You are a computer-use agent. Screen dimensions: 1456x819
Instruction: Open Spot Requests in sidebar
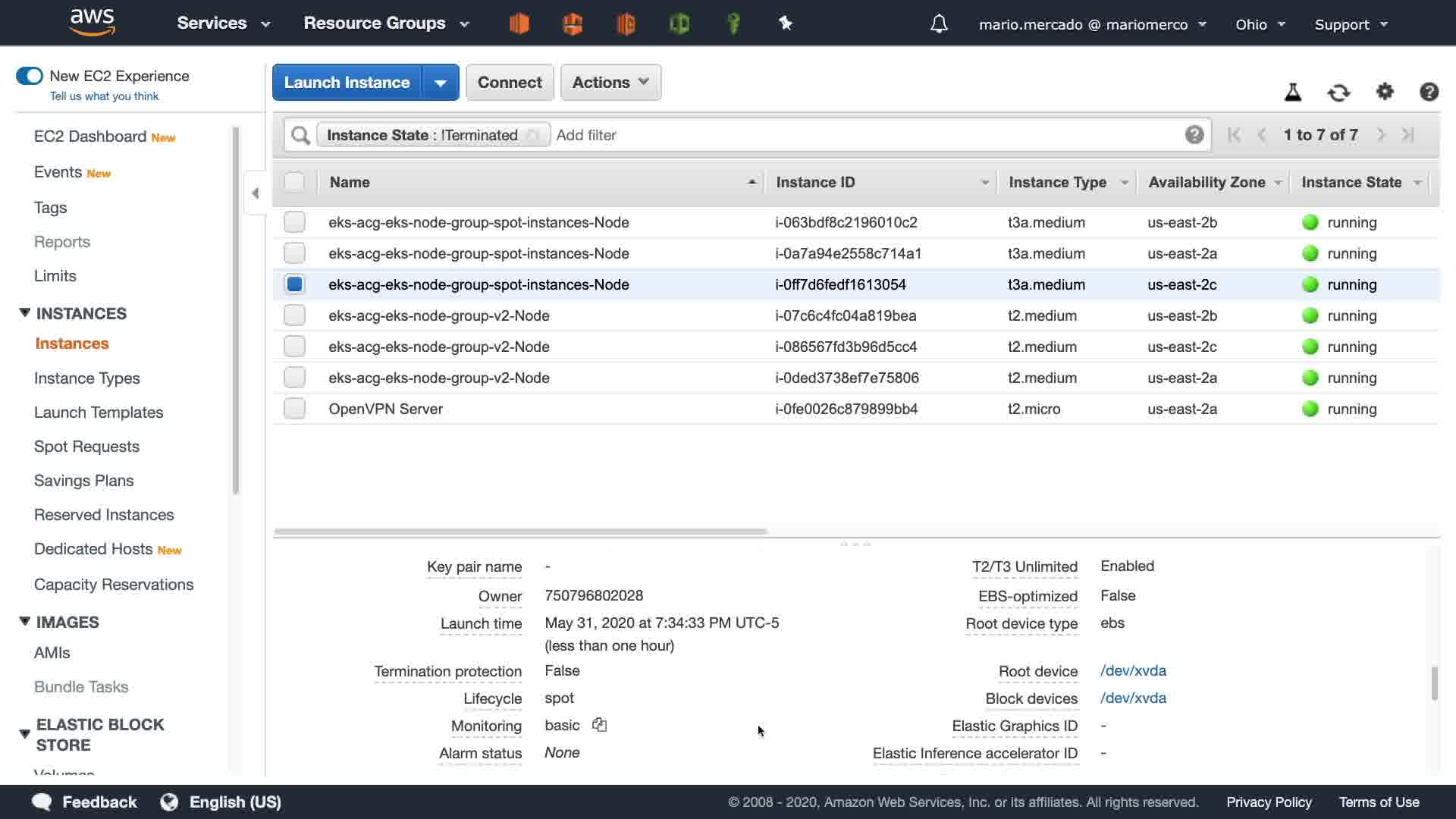pyautogui.click(x=86, y=447)
